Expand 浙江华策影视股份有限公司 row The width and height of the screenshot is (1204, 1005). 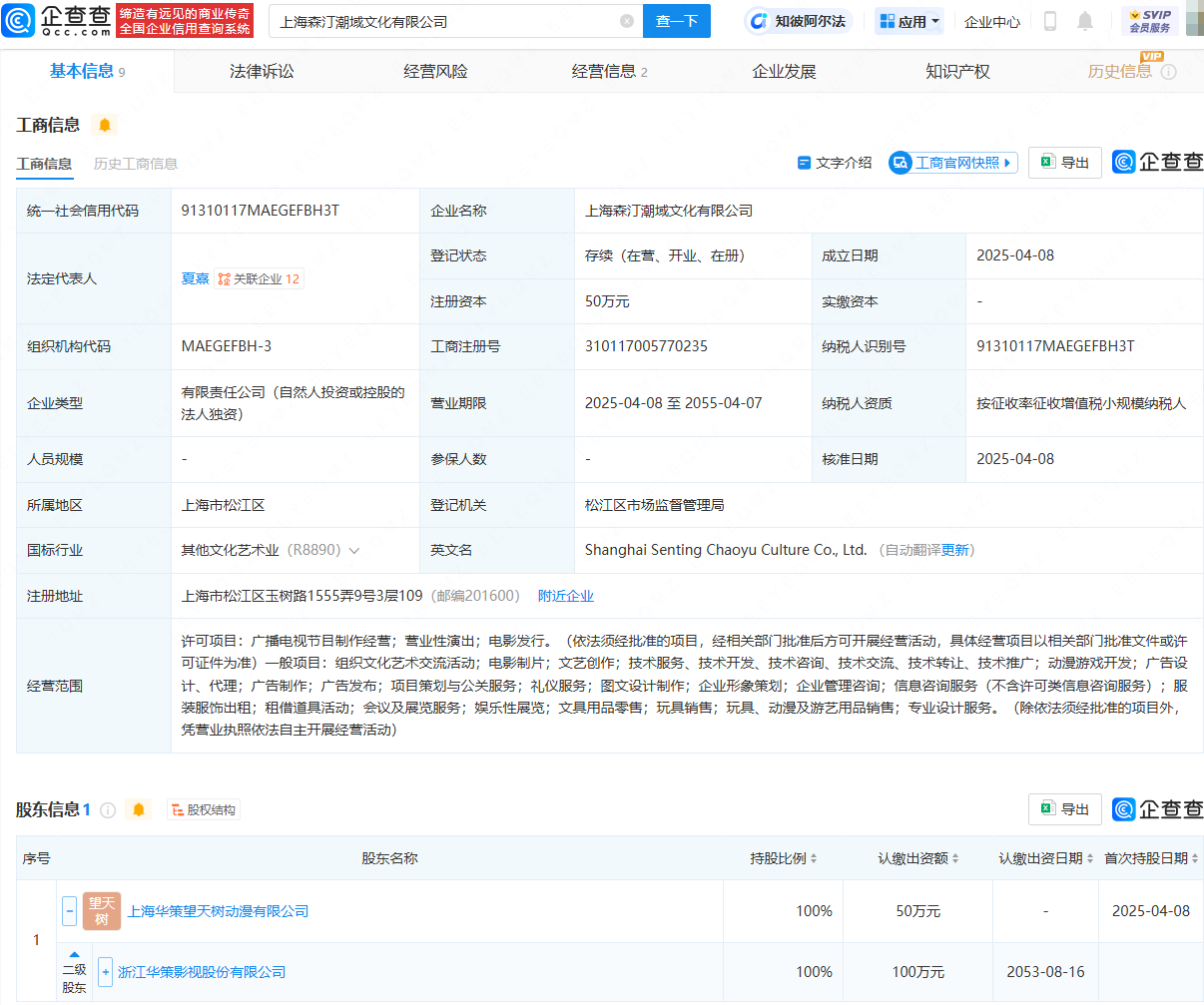(x=106, y=972)
